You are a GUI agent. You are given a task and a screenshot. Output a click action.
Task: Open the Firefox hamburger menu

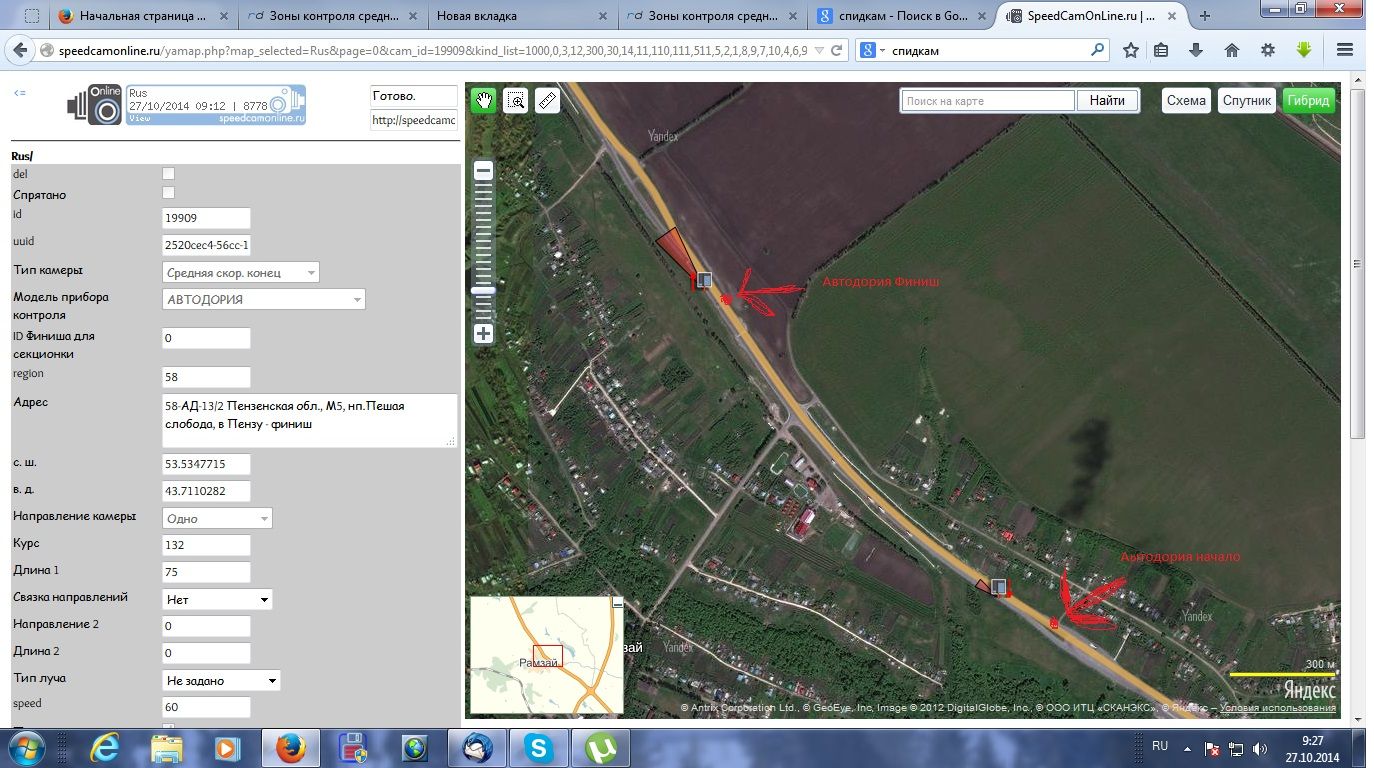[x=1345, y=50]
